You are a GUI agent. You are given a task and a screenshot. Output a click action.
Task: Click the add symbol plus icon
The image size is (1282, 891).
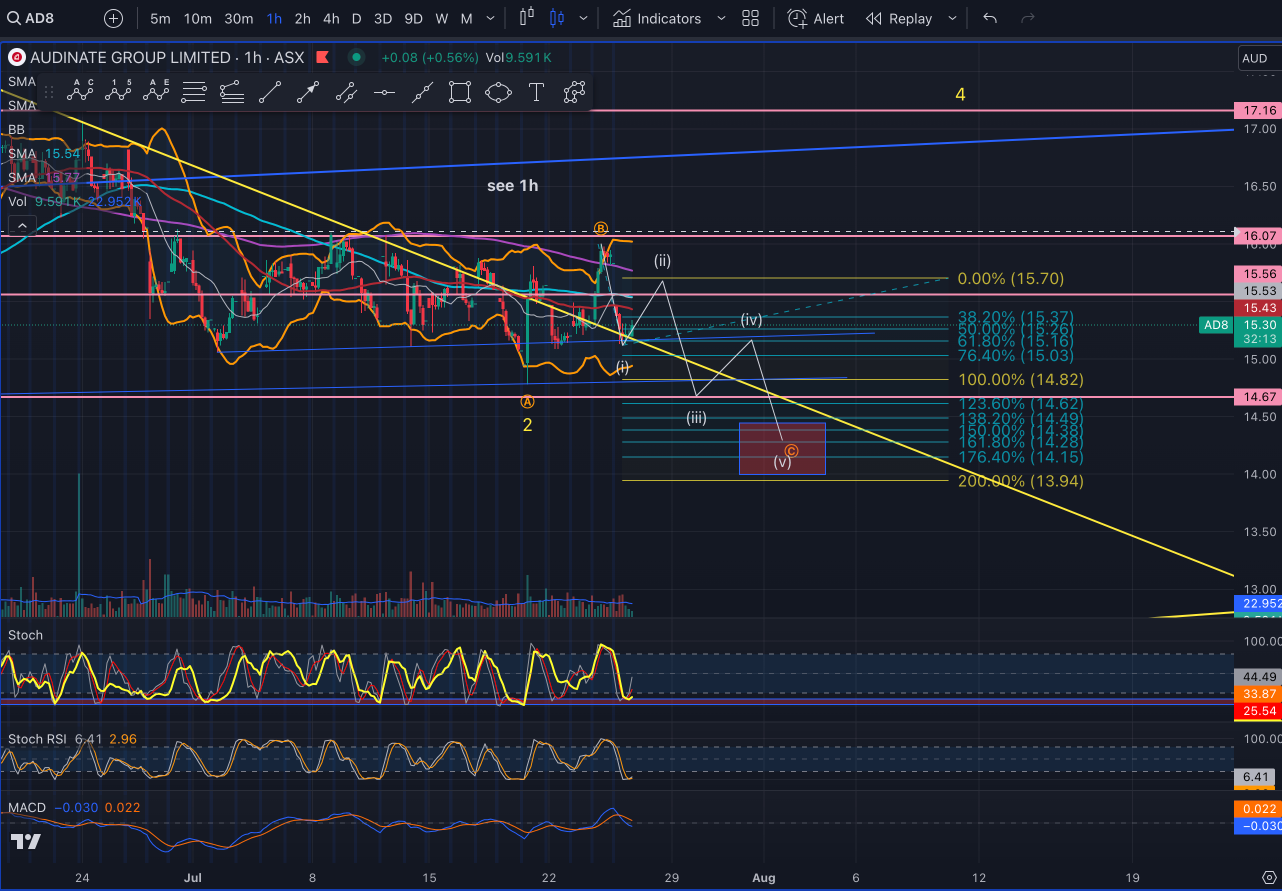(113, 18)
